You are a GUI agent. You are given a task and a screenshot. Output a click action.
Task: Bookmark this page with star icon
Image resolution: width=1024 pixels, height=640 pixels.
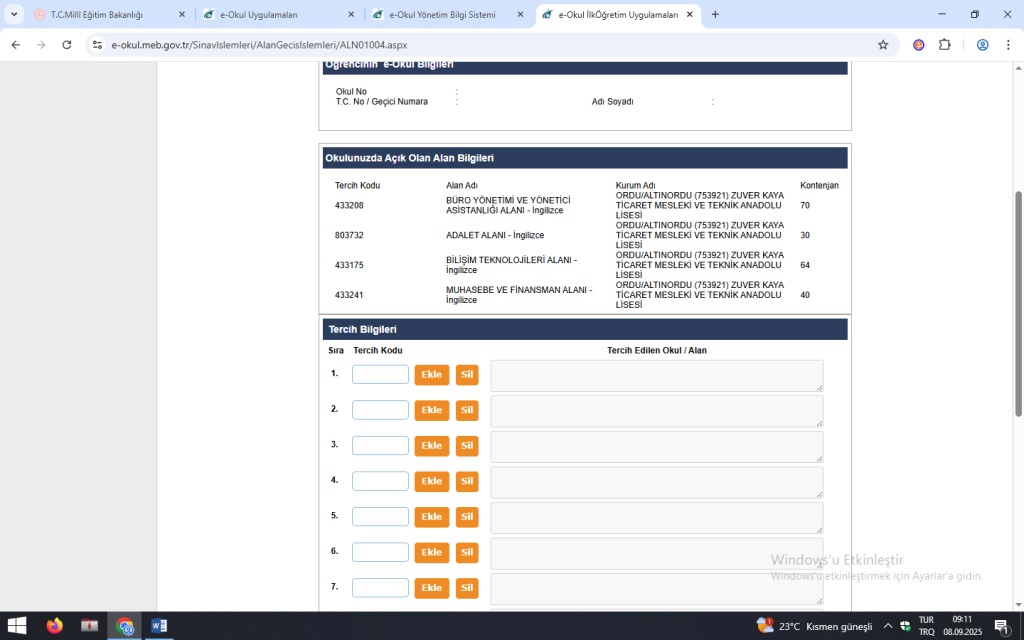tap(883, 45)
